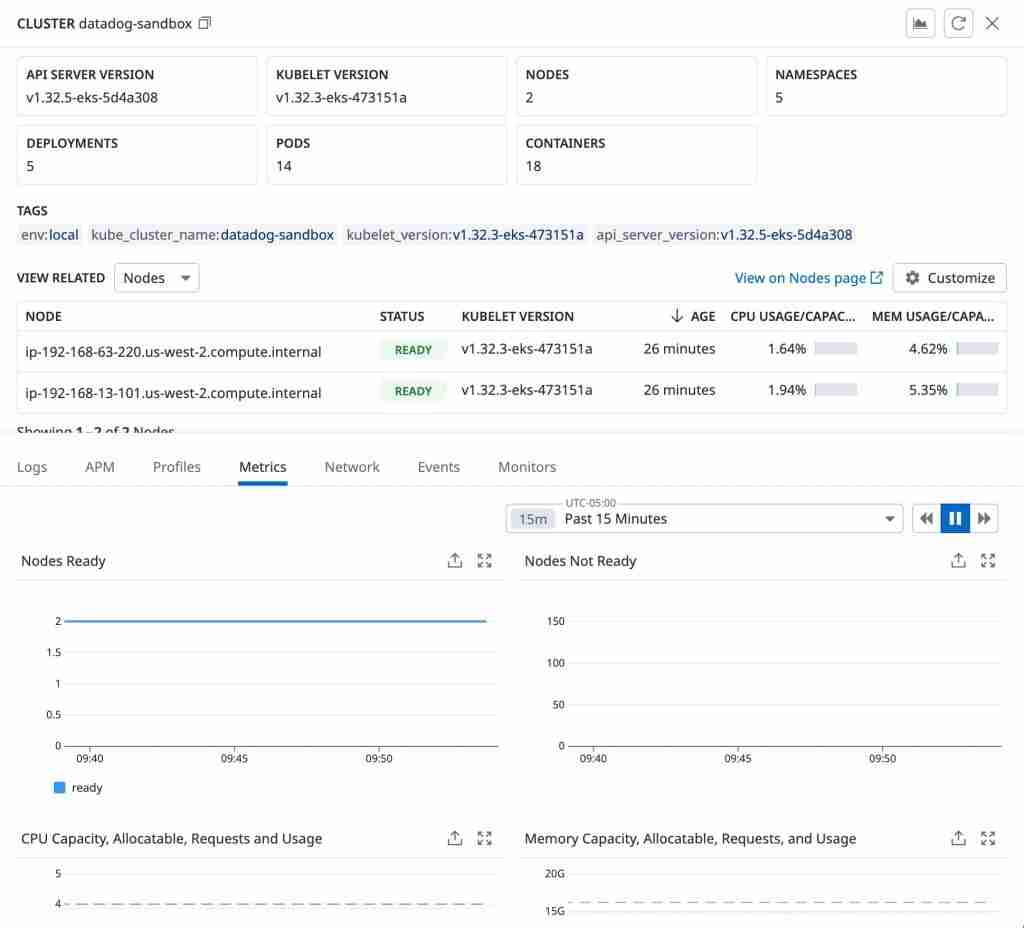Export the CPU Capacity graph
The width and height of the screenshot is (1024, 928).
(x=455, y=838)
